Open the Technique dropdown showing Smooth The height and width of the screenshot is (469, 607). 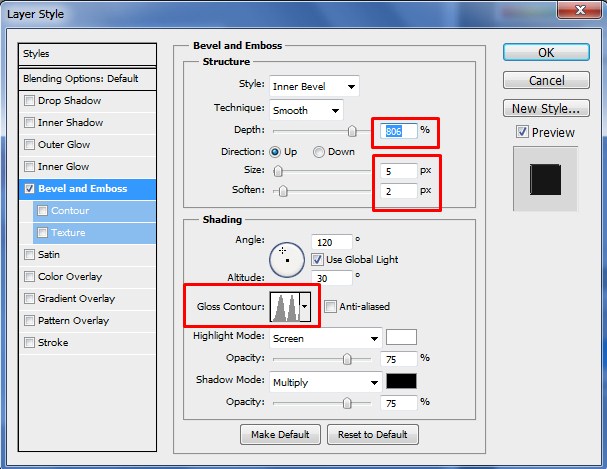coord(306,110)
